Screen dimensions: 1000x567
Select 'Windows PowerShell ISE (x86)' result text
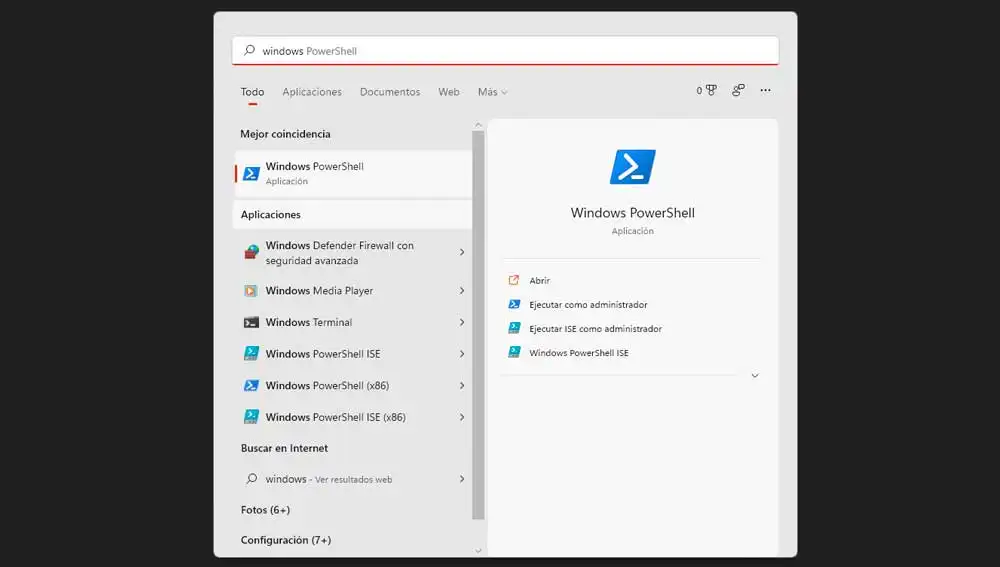click(x=335, y=417)
